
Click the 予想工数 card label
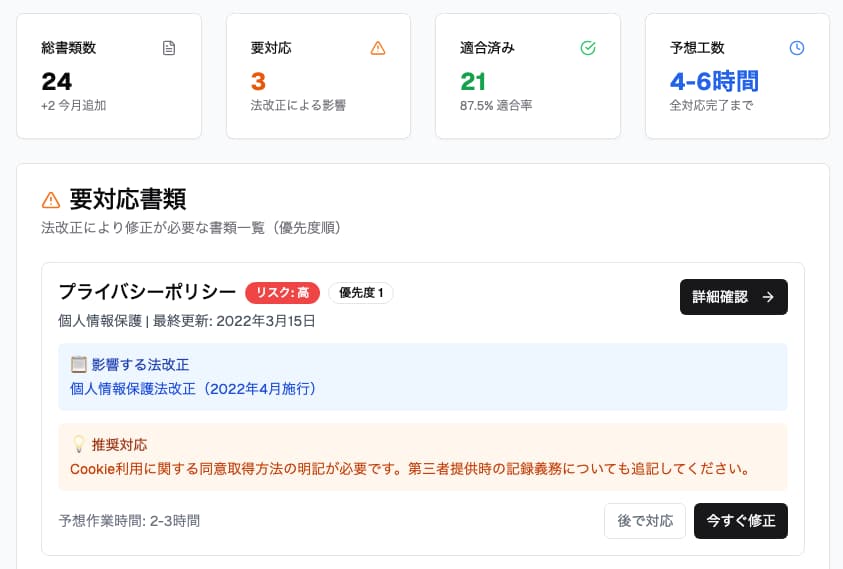697,48
